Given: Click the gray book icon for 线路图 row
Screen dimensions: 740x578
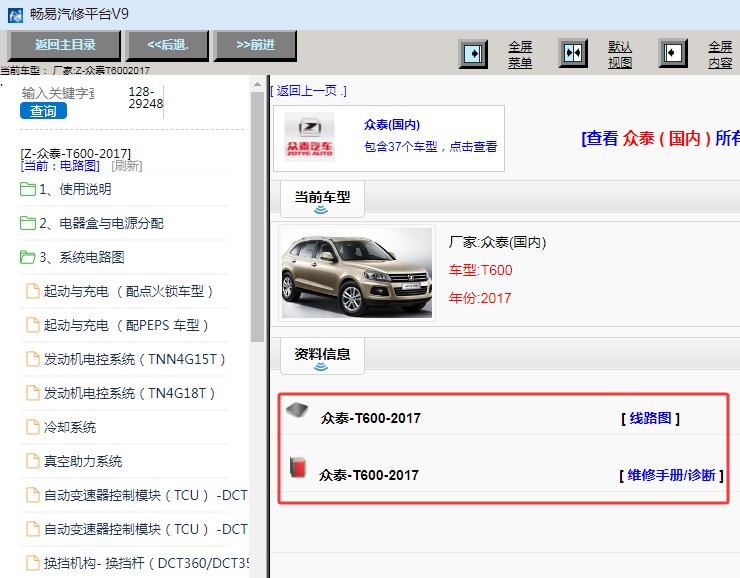Looking at the screenshot, I should pos(297,411).
